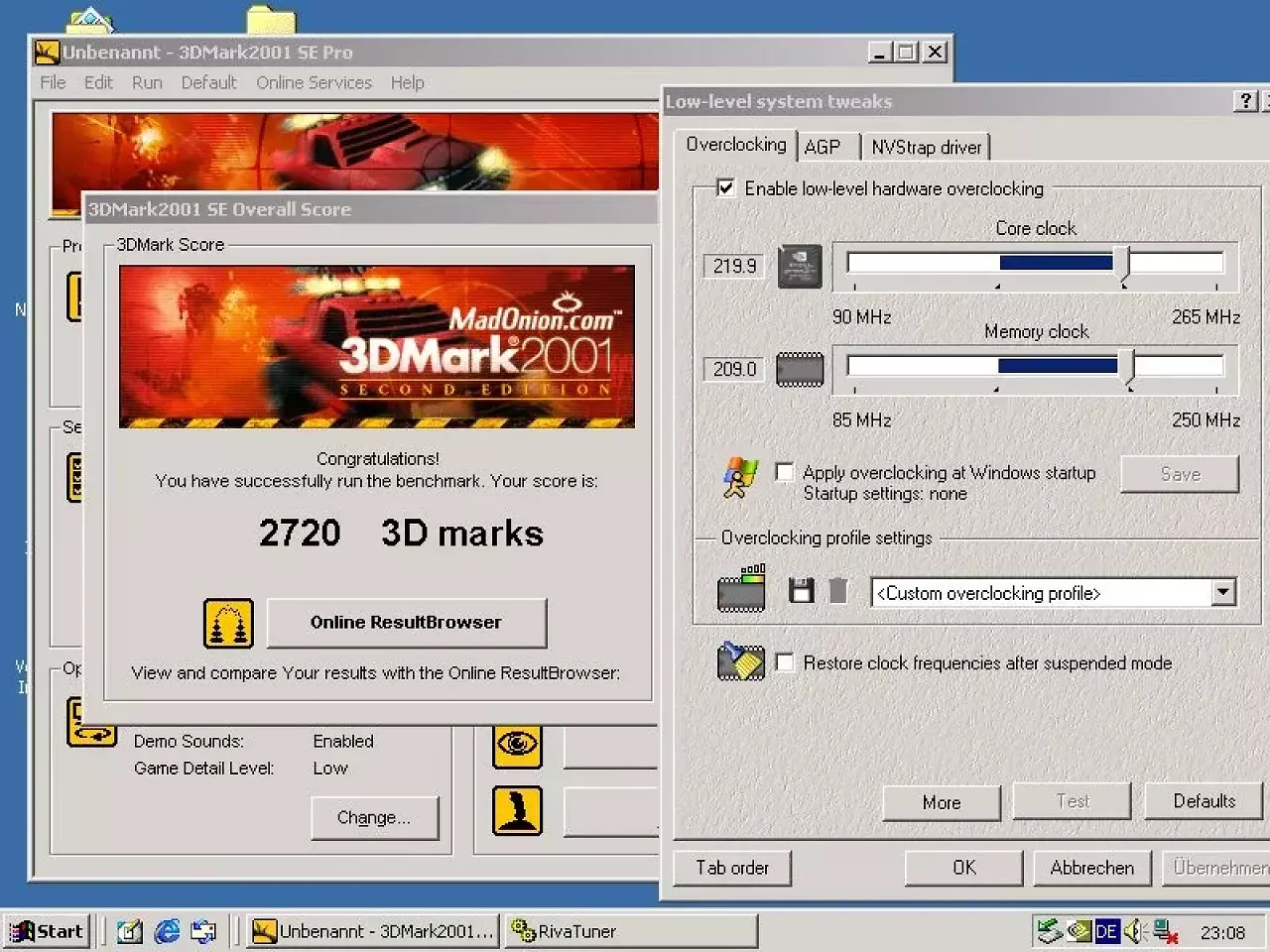Click the More button in tweaks dialog
This screenshot has height=952, width=1270.
click(x=942, y=802)
